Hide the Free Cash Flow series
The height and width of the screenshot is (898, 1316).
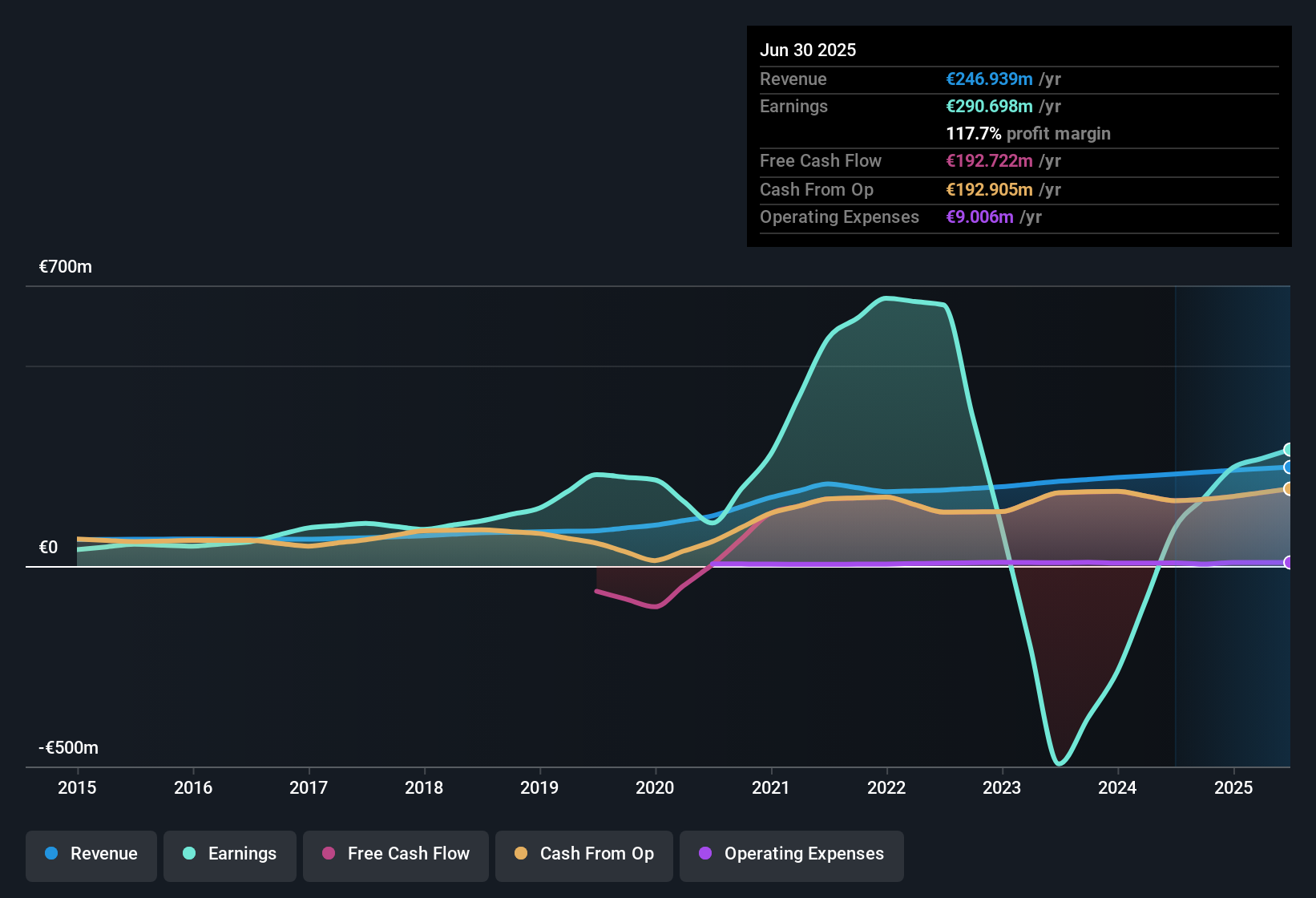coord(396,854)
